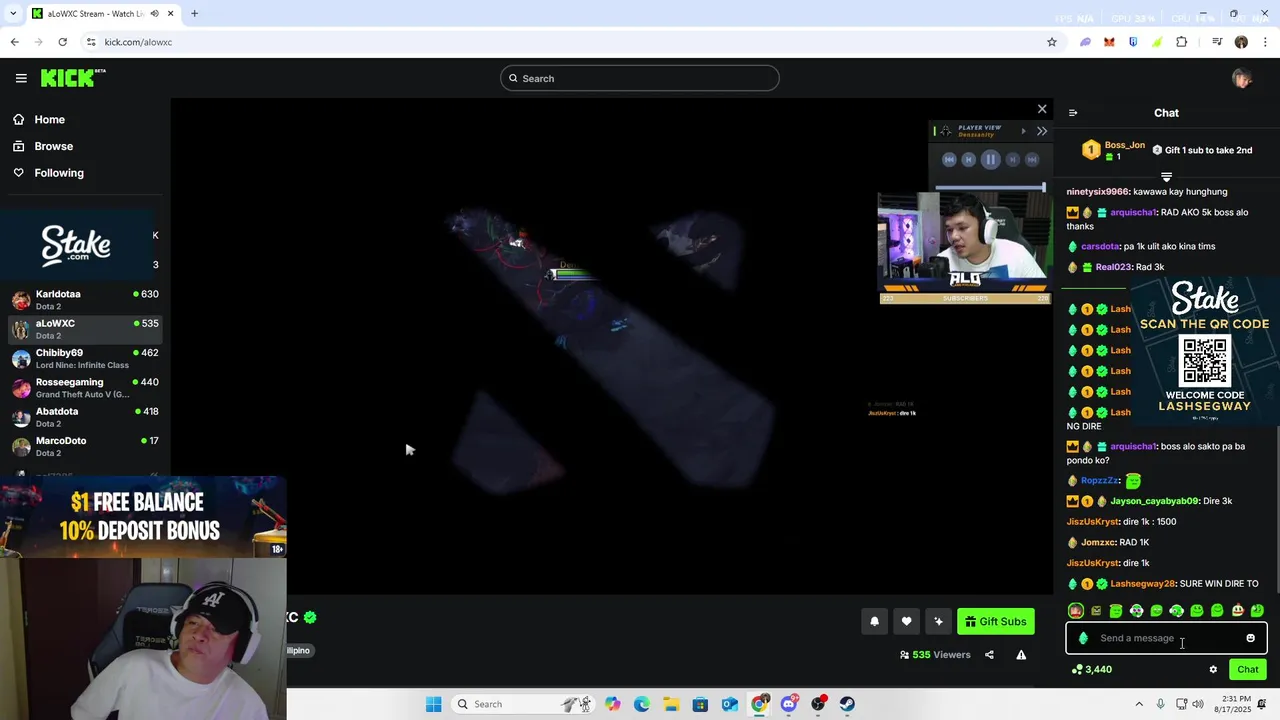
Task: Open the browser extensions puzzle icon
Action: [1181, 42]
